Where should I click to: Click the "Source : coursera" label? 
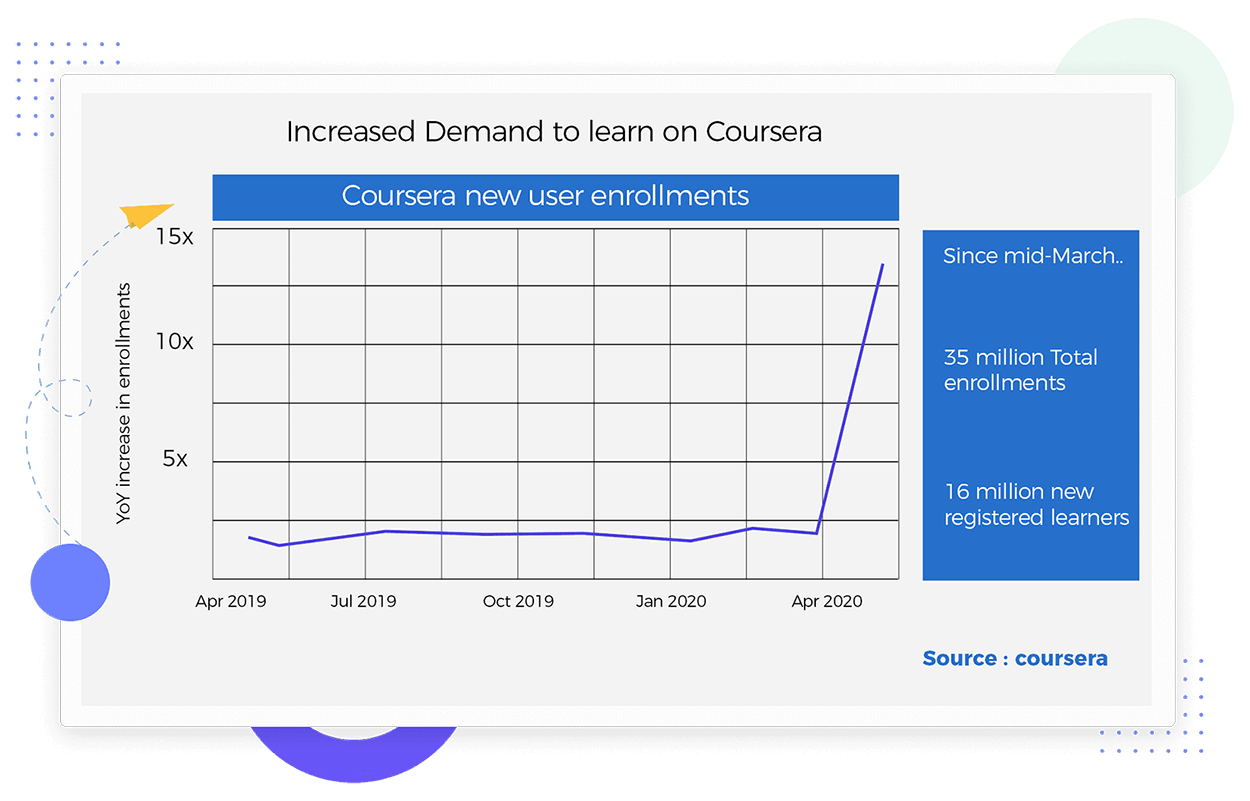pos(1015,659)
